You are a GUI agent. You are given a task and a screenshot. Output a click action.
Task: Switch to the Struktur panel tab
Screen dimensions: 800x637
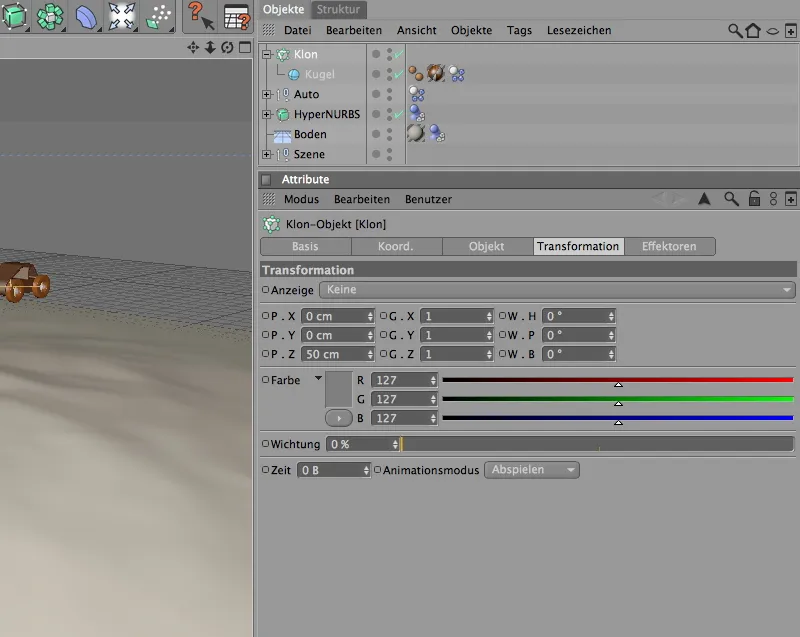tap(338, 9)
